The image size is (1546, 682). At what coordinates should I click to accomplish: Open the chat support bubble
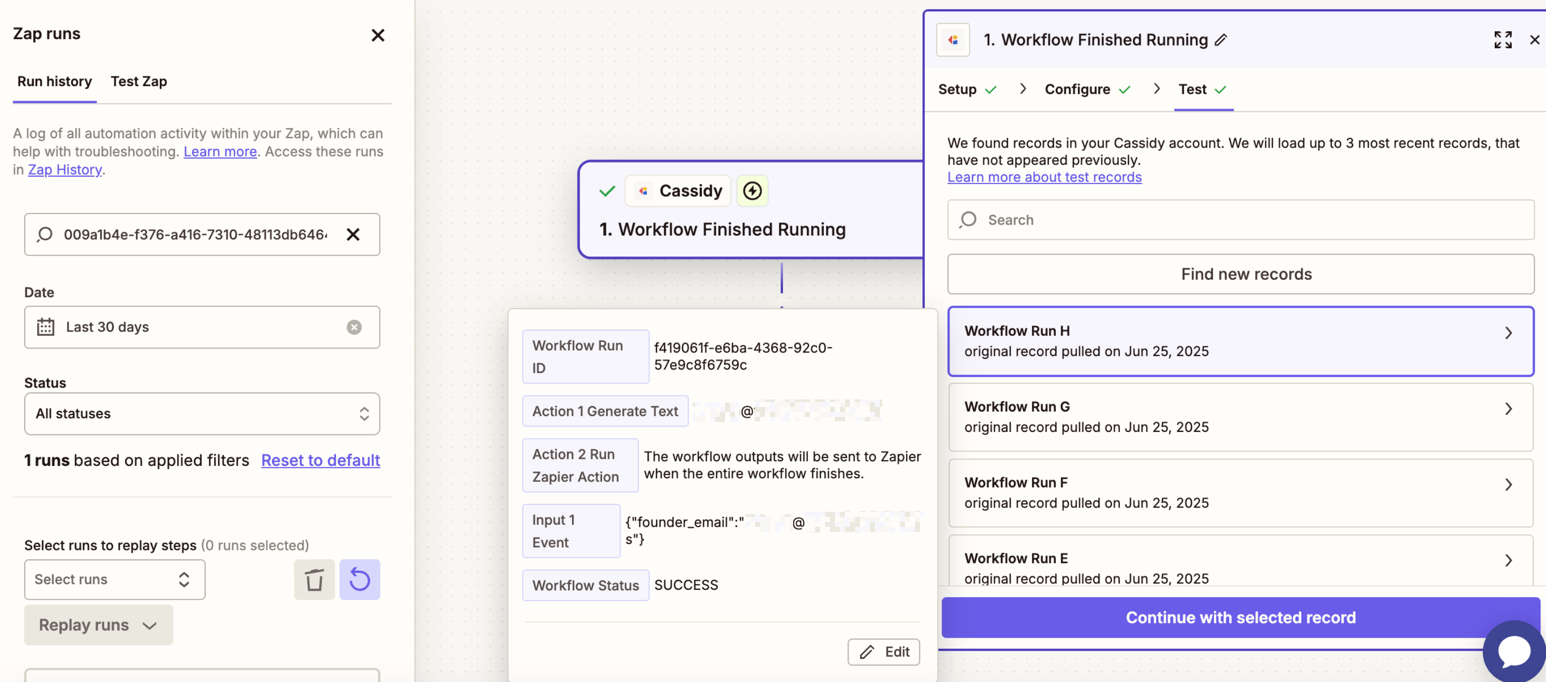(x=1514, y=651)
